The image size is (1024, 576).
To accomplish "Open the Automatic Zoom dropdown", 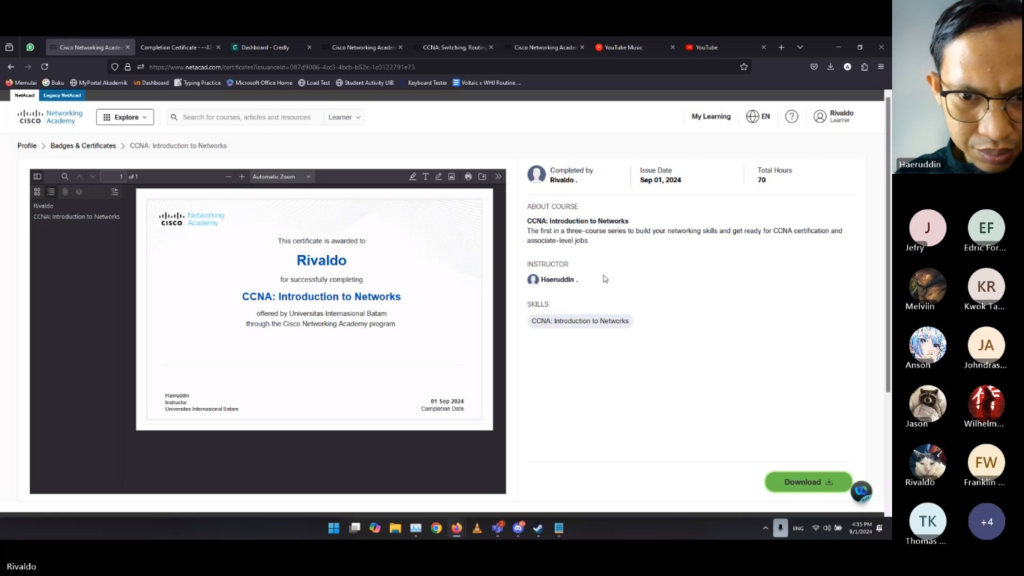I will pyautogui.click(x=281, y=177).
